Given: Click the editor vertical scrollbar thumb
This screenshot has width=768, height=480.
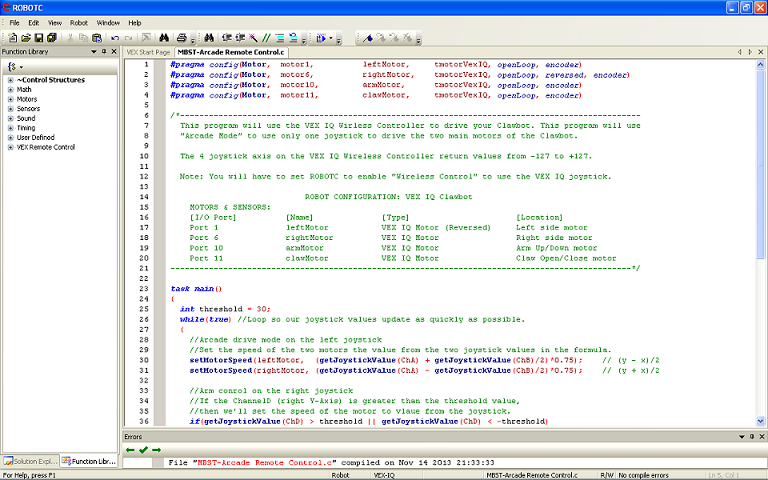Looking at the screenshot, I should (760, 164).
